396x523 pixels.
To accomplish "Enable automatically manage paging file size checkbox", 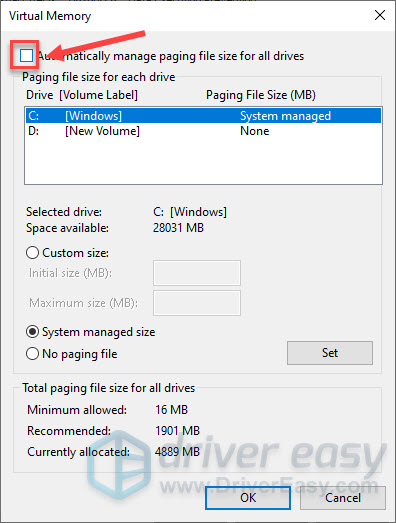I will click(26, 56).
